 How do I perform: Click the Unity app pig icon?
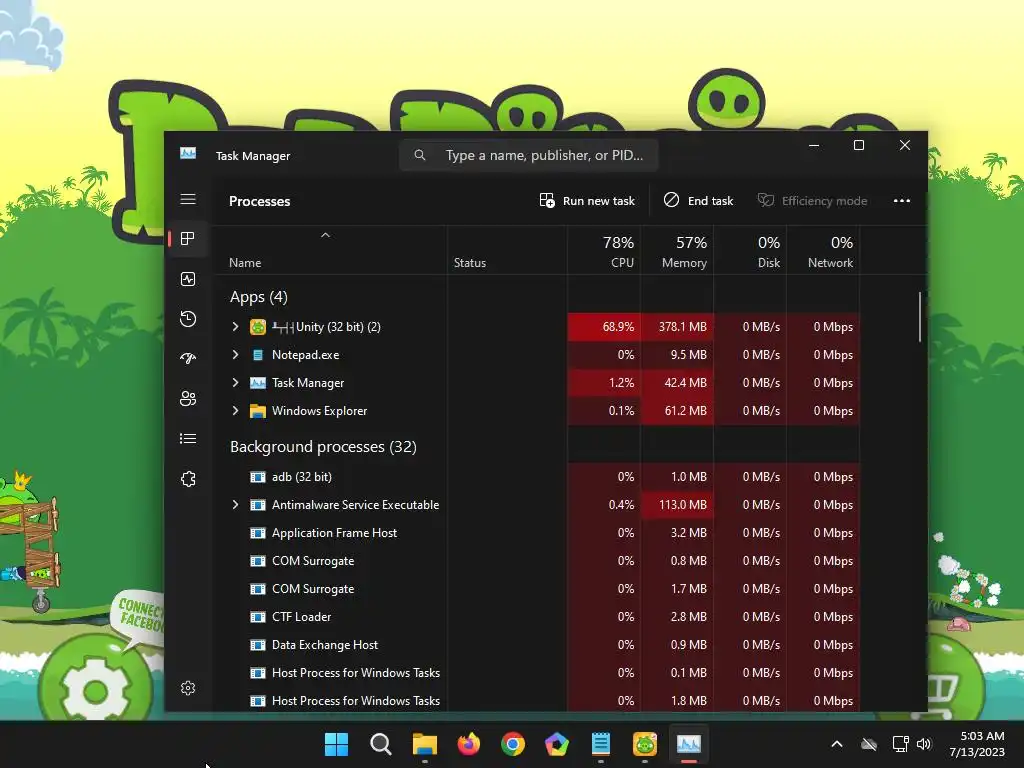pos(258,327)
